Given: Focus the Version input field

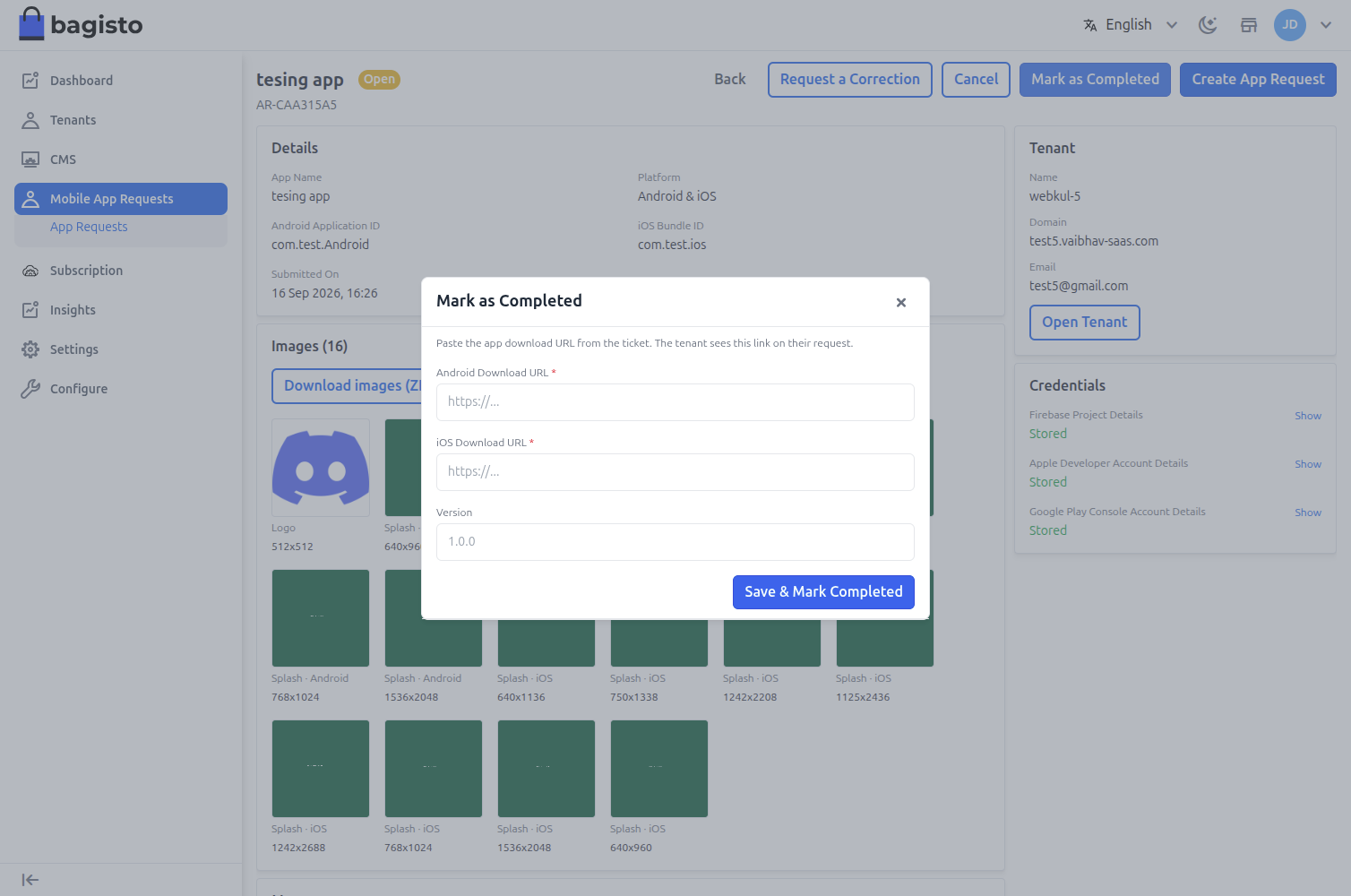Looking at the screenshot, I should pos(675,542).
